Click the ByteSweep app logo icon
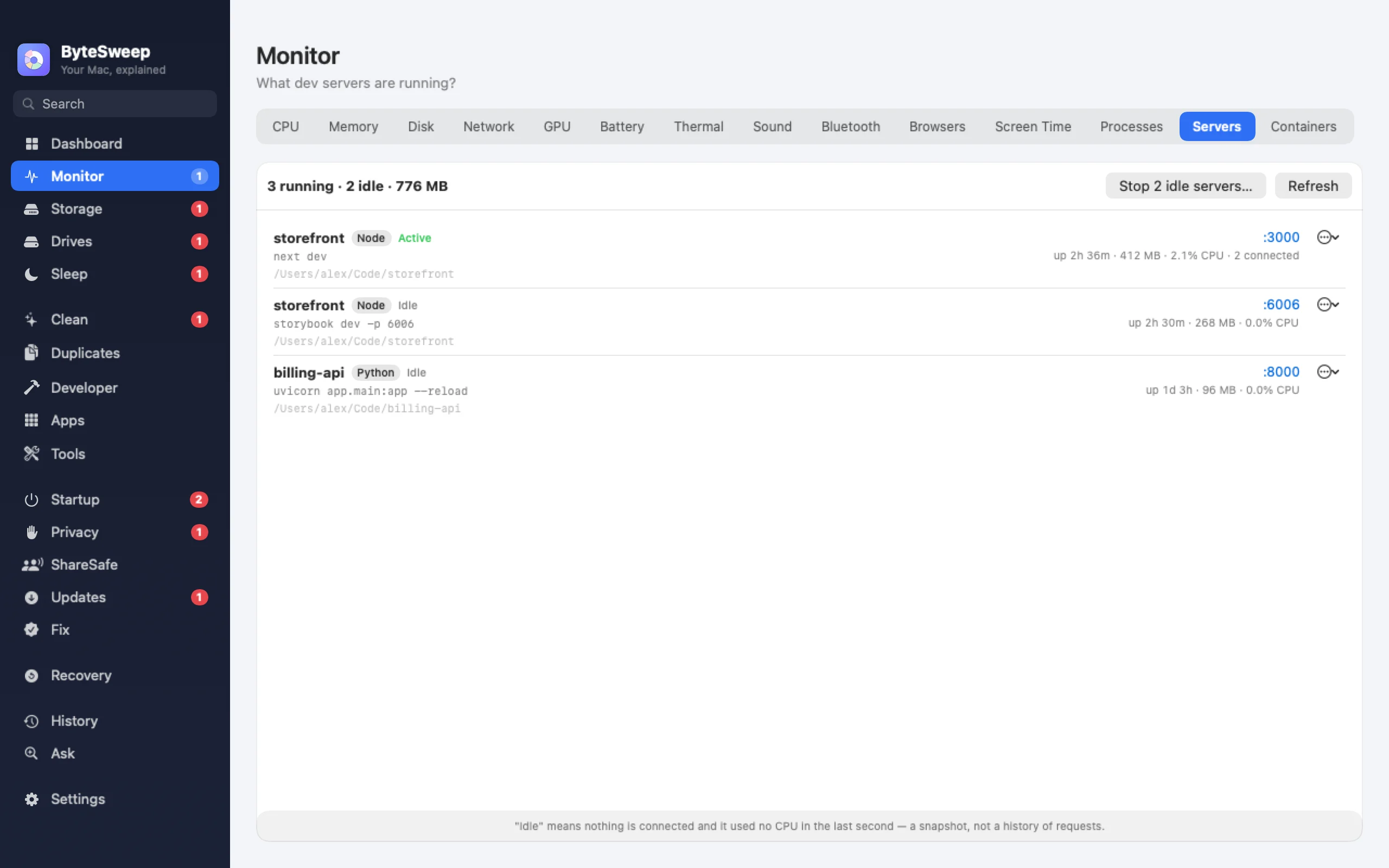Viewport: 1389px width, 868px height. [x=33, y=60]
